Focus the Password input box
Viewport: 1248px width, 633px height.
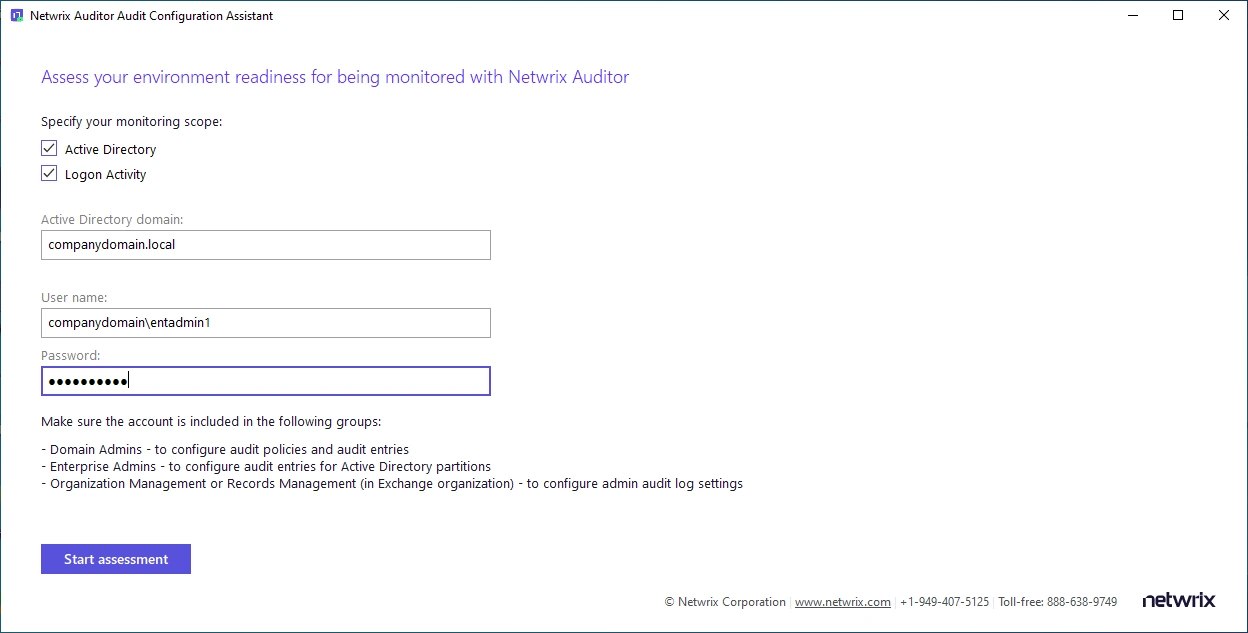[x=265, y=380]
